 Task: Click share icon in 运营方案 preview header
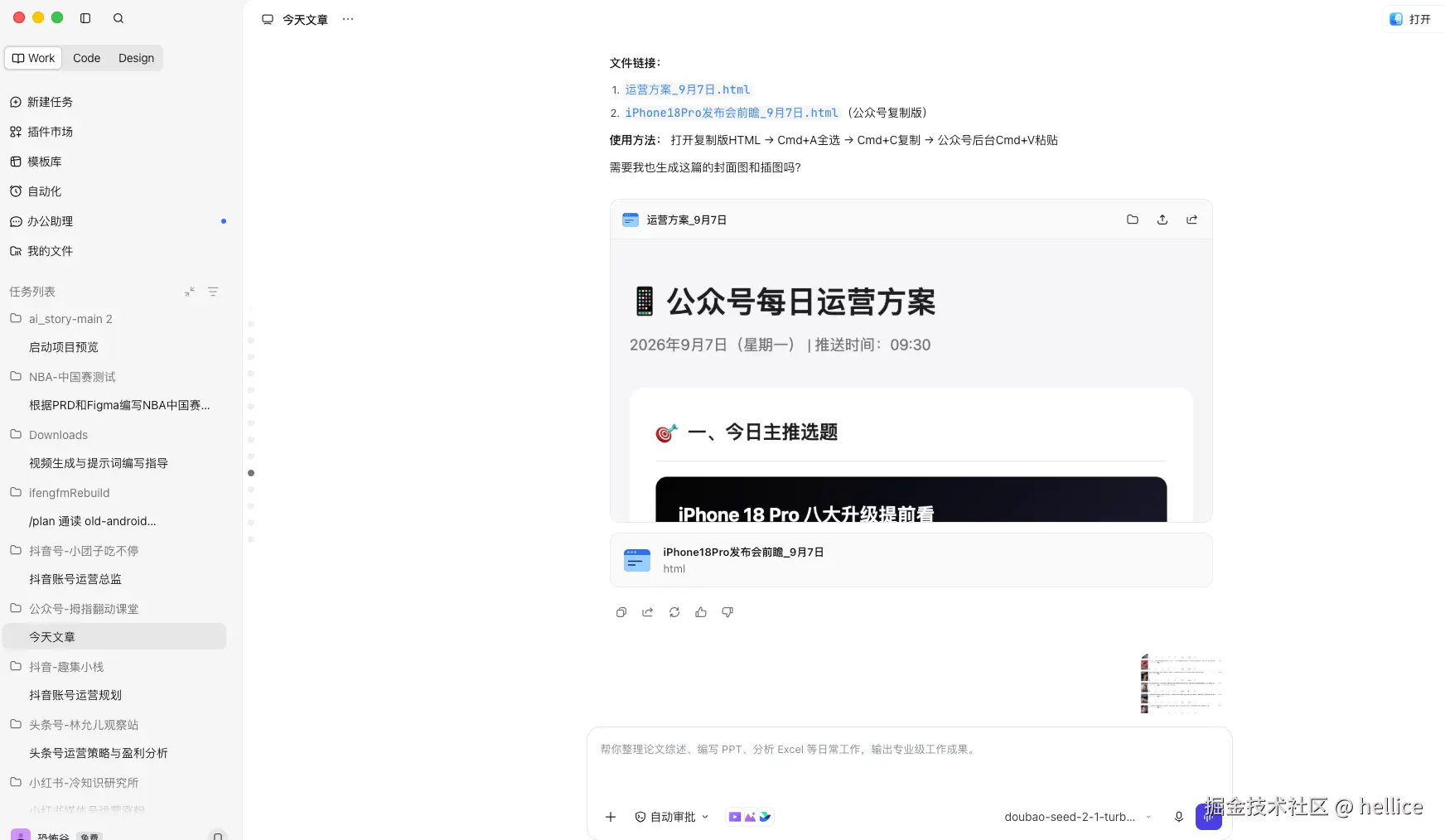click(1191, 220)
